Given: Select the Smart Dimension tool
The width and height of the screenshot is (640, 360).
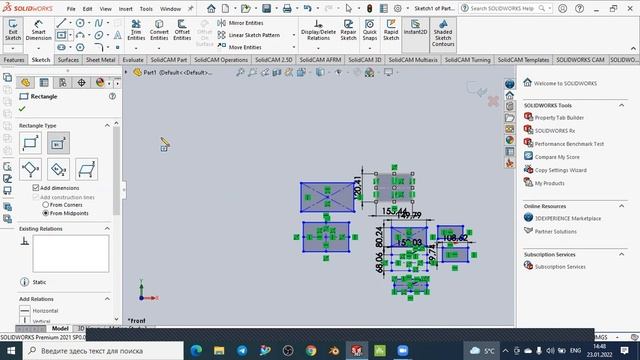Looking at the screenshot, I should 38,30.
